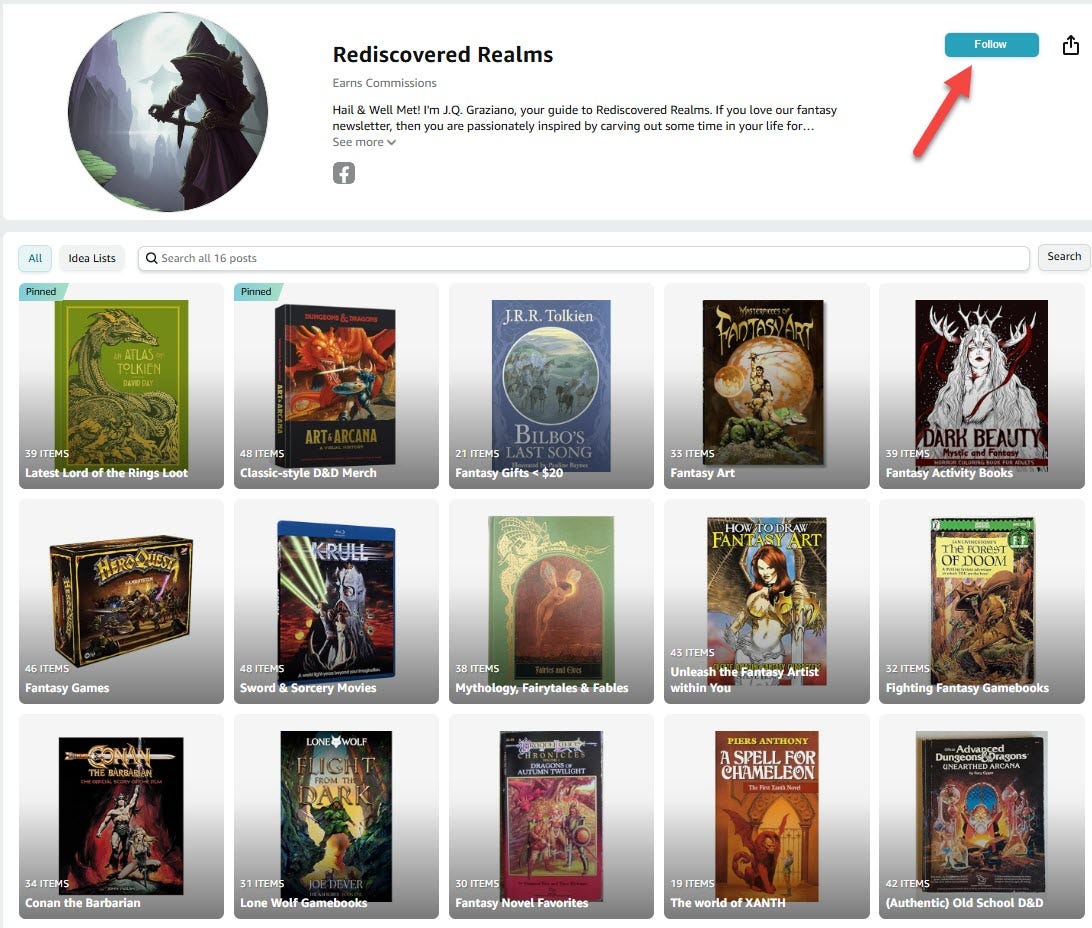Open Unleash the Fantasy Artist within You
The height and width of the screenshot is (928, 1092).
coord(767,601)
